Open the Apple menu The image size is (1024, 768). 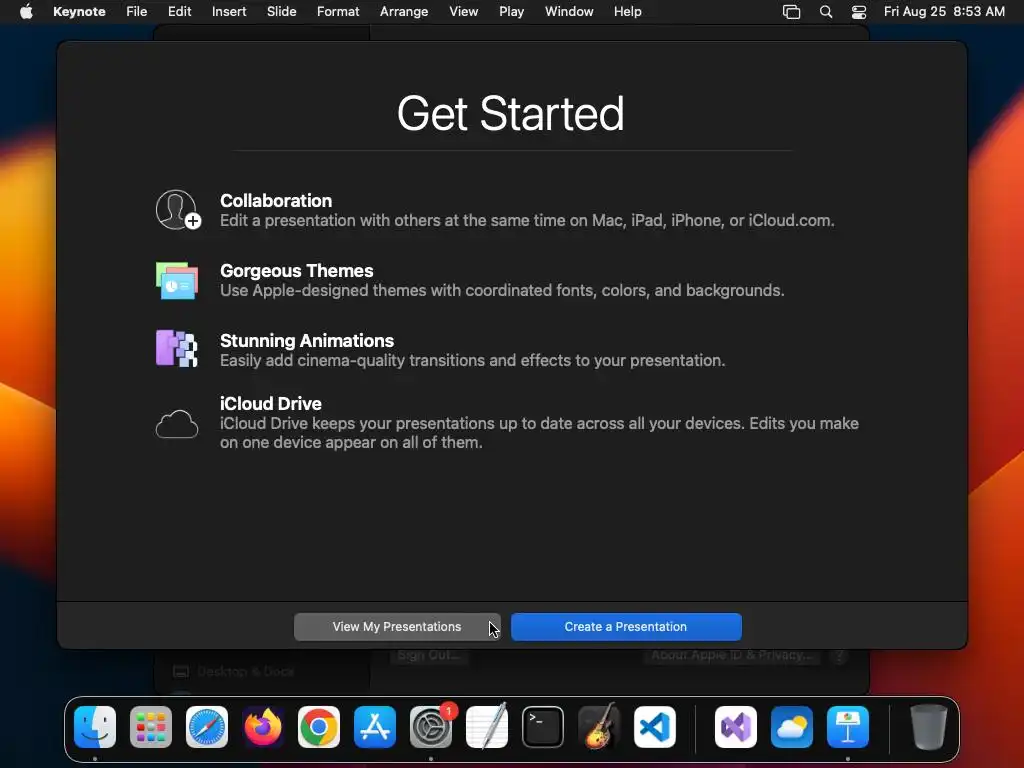(x=26, y=12)
